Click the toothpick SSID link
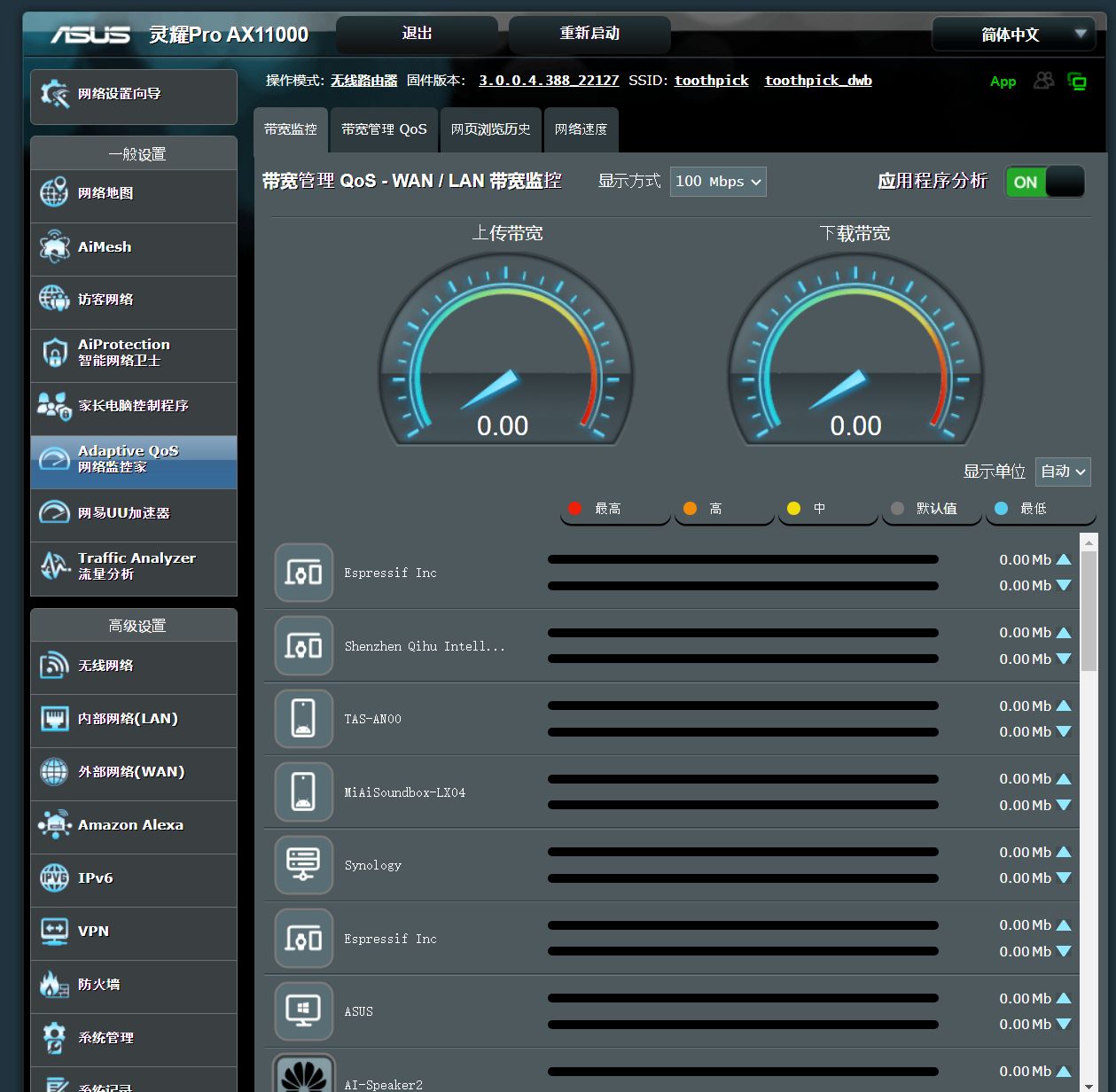1116x1092 pixels. click(x=712, y=81)
